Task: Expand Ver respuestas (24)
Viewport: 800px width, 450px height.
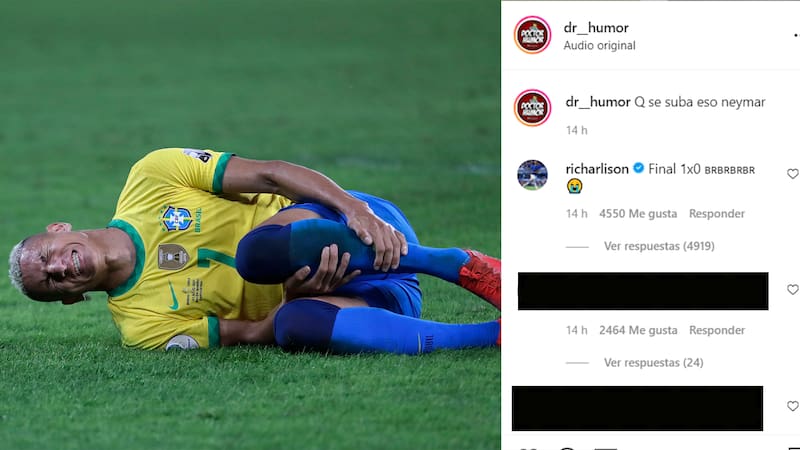Action: [653, 362]
